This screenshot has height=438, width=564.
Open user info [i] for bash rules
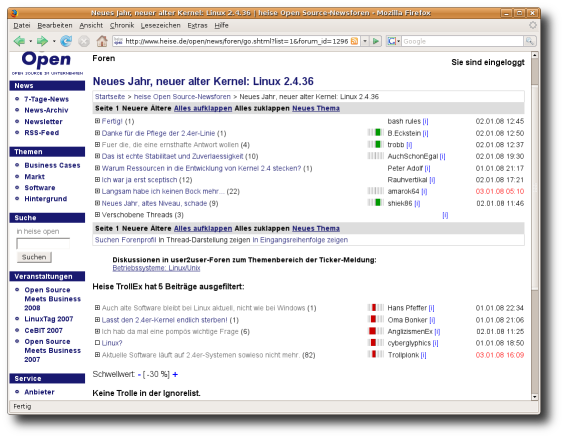click(x=426, y=122)
